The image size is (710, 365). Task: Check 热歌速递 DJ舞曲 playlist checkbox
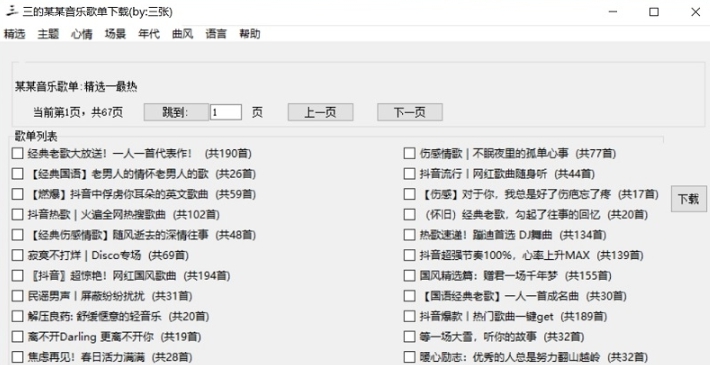[x=409, y=235]
